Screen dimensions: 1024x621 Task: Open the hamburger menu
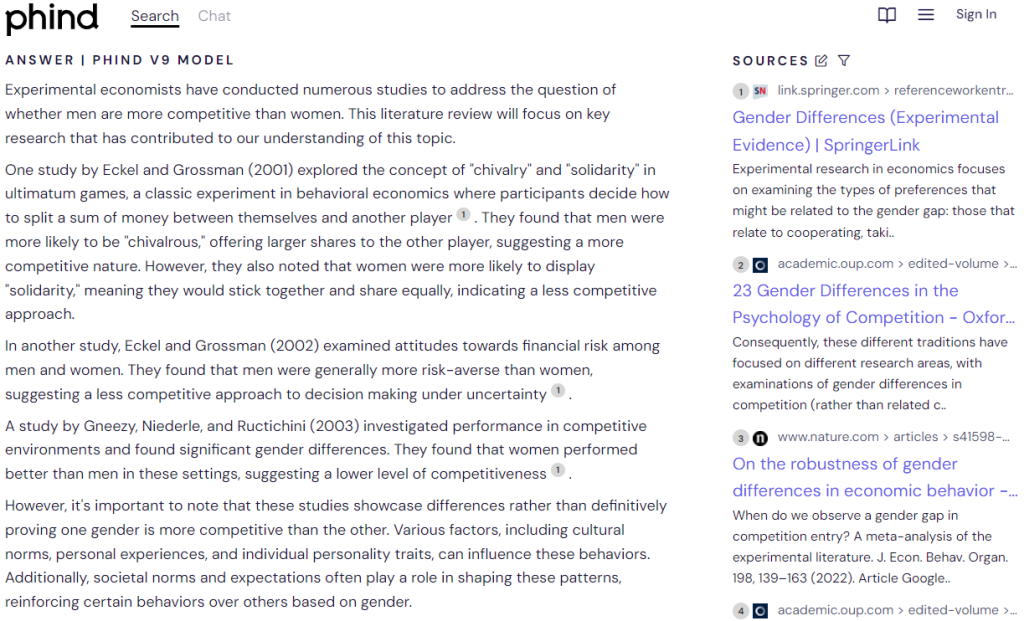click(926, 15)
